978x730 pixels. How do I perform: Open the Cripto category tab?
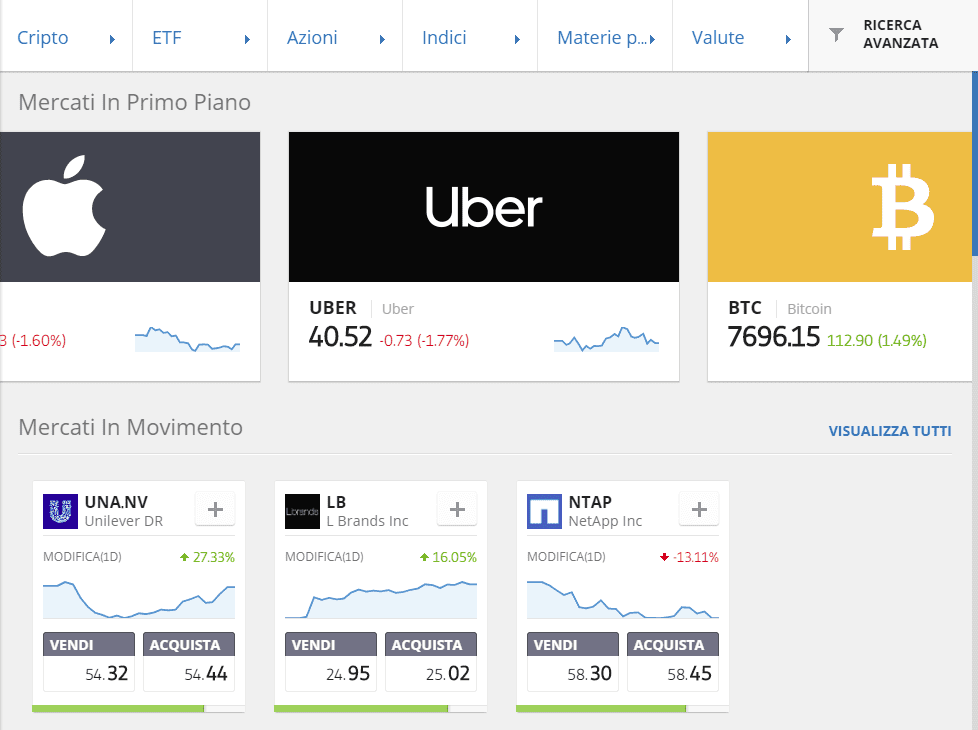click(x=65, y=36)
